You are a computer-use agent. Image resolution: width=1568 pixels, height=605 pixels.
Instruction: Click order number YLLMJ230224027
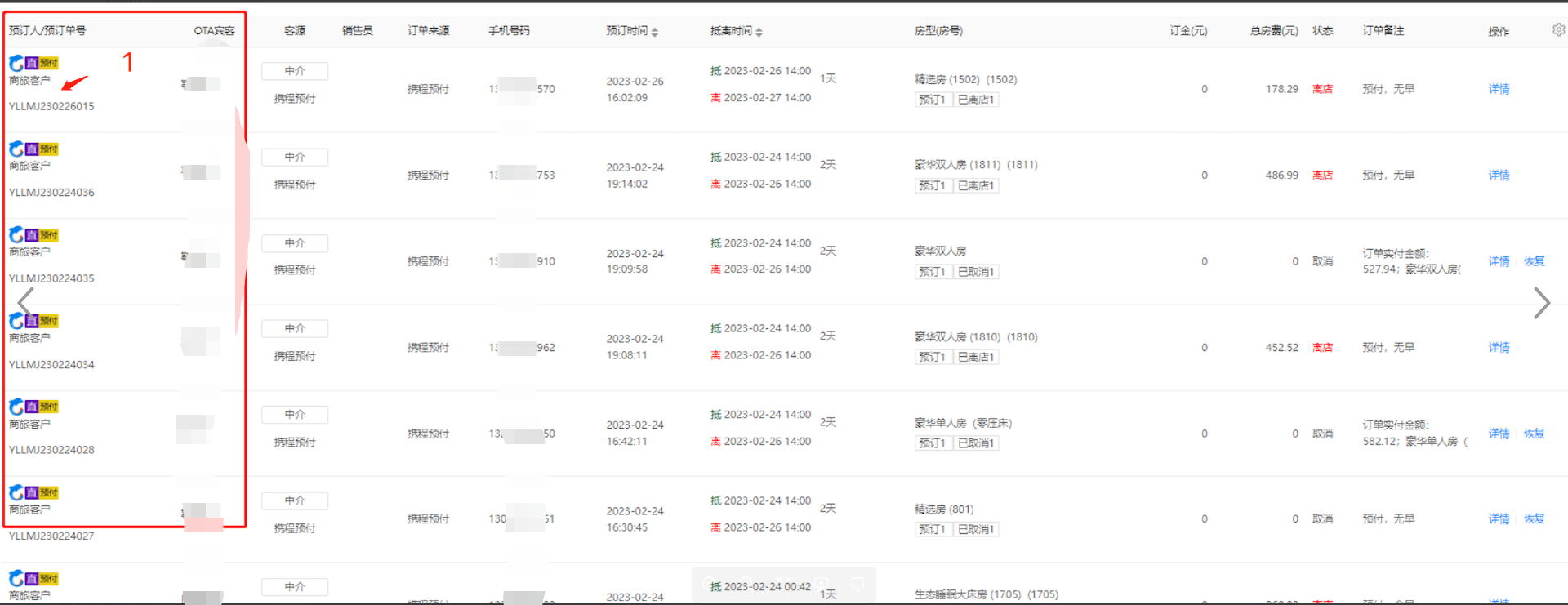coord(51,536)
